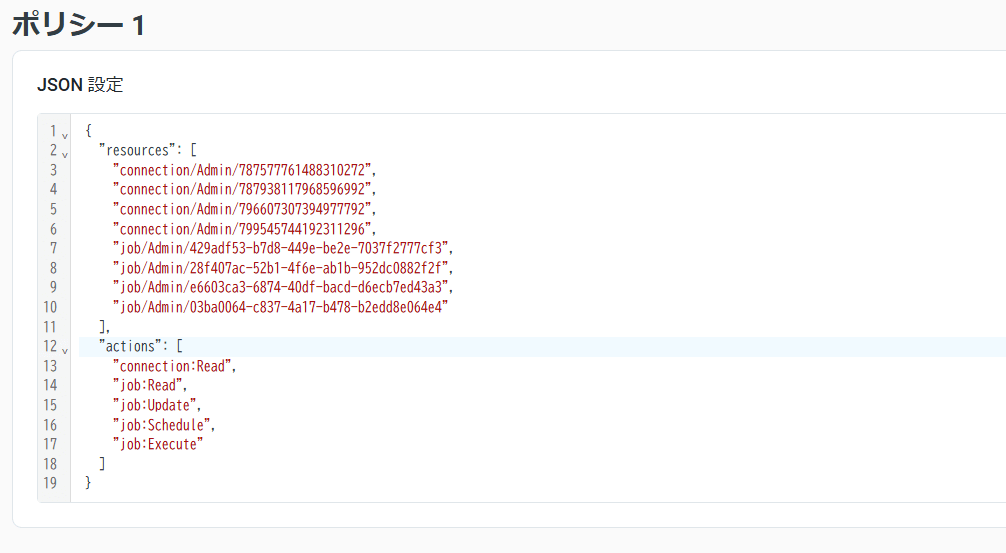Screen dimensions: 1006x553
Task: Collapse the "actions" array fold arrow
Action: 65,349
